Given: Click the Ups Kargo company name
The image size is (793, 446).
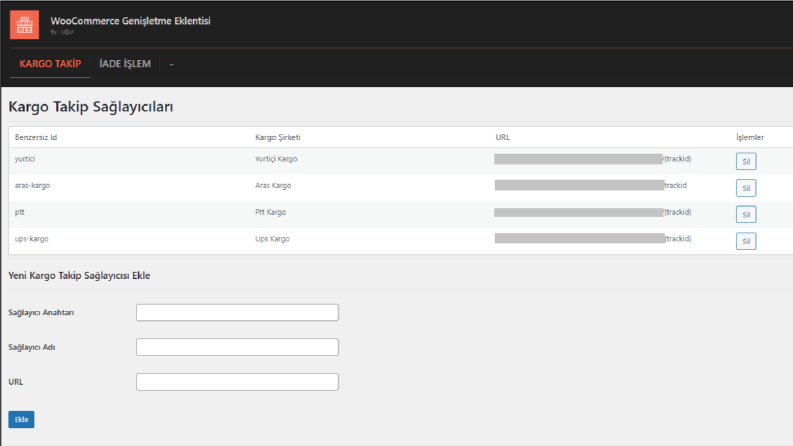Looking at the screenshot, I should (272, 239).
